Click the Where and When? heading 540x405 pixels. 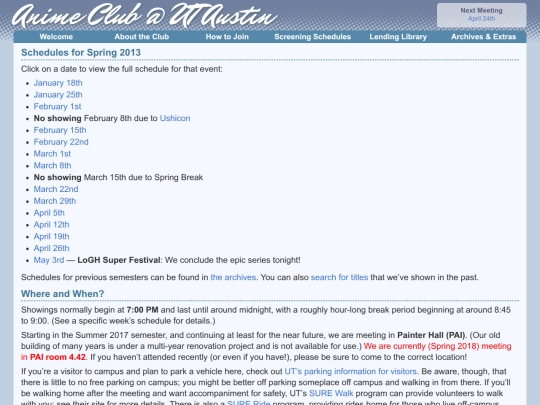click(x=62, y=294)
